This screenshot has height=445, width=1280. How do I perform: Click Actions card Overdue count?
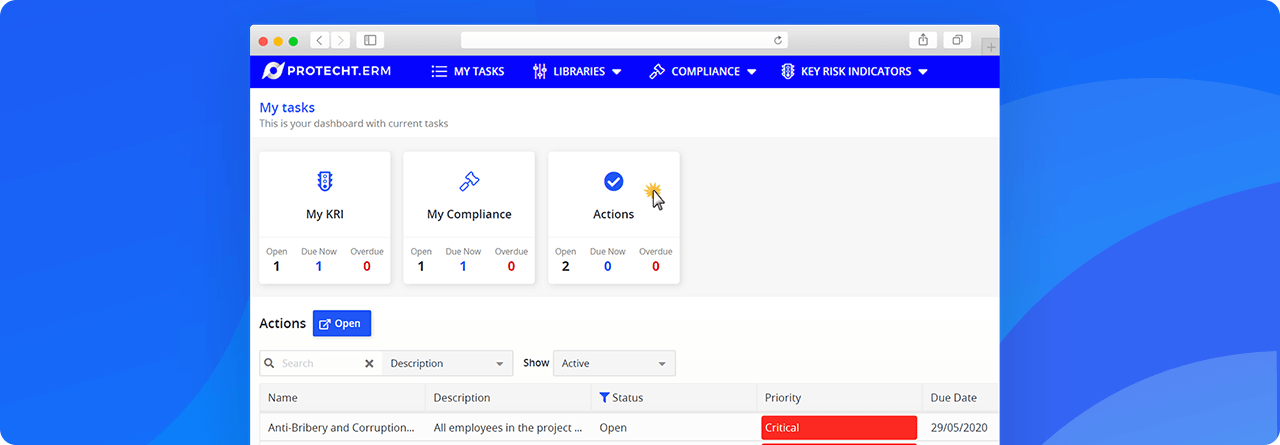coord(656,266)
